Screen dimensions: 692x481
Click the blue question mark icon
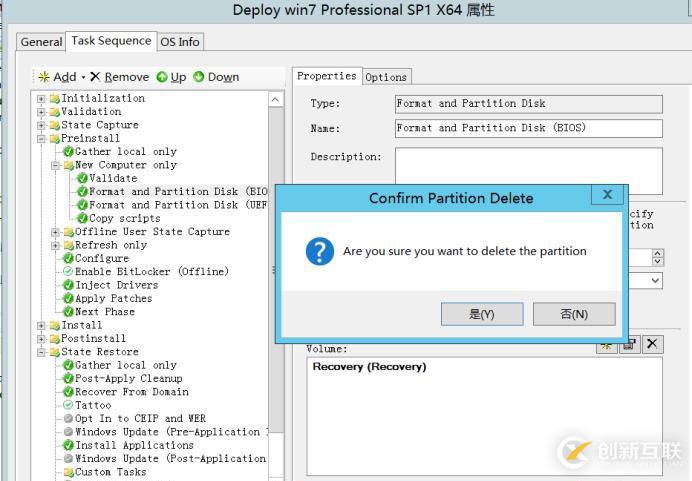pyautogui.click(x=319, y=251)
